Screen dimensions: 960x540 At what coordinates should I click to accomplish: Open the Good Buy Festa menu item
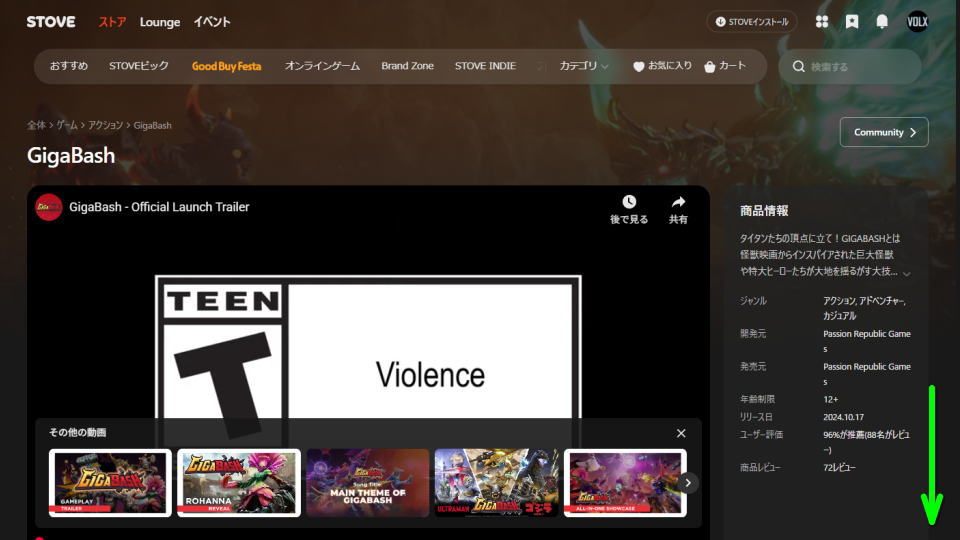[x=226, y=66]
